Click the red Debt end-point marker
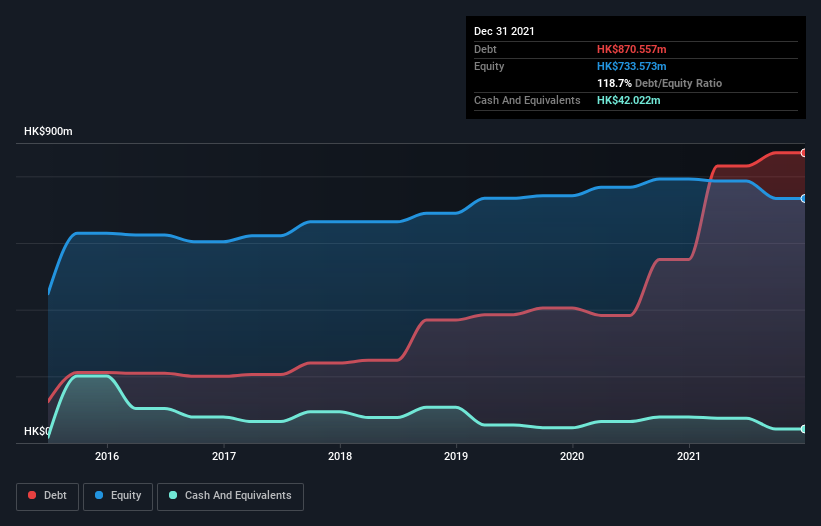Screen dimensions: 821x526 (804, 153)
